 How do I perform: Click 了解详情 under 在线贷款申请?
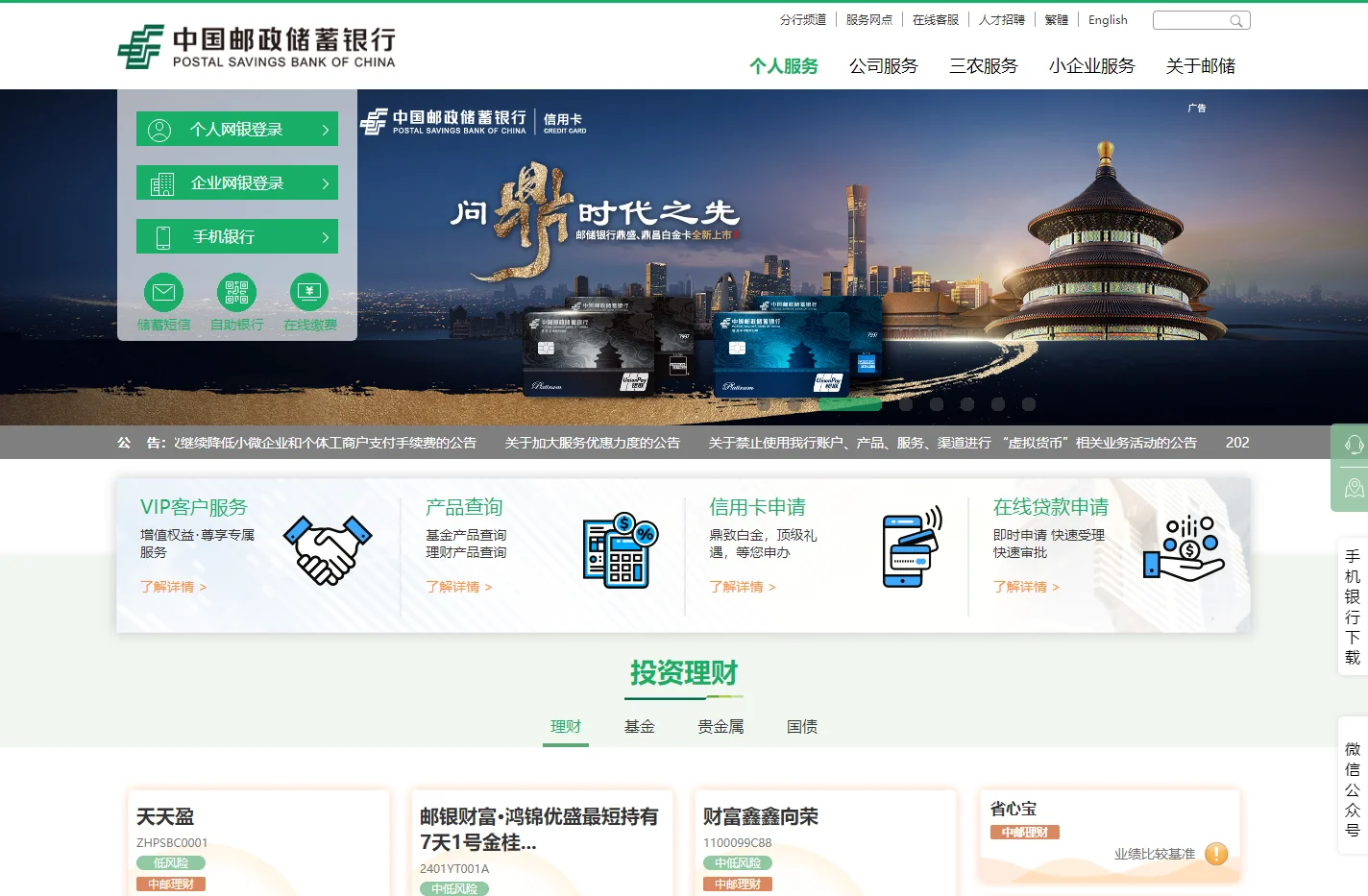coord(1026,587)
